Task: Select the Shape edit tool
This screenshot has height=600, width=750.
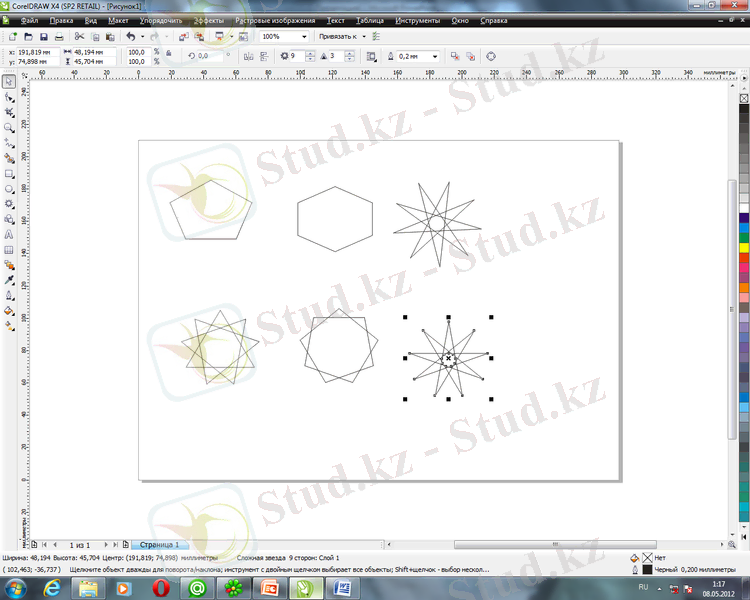Action: point(9,97)
